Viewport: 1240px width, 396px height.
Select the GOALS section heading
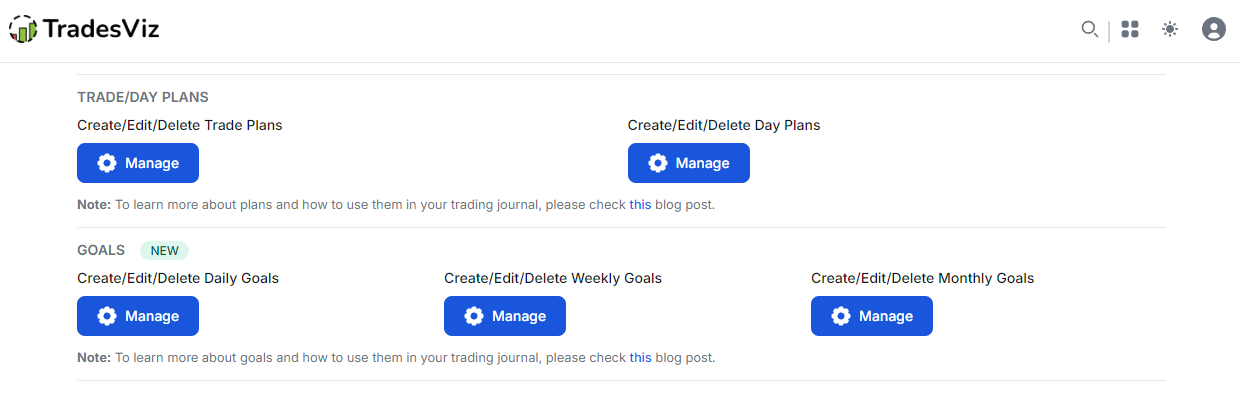(x=101, y=250)
